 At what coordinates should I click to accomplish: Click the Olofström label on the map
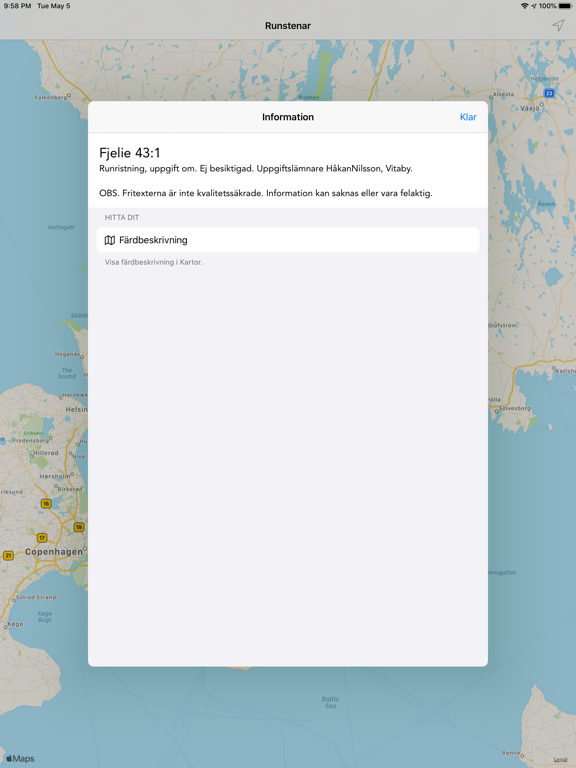point(502,325)
